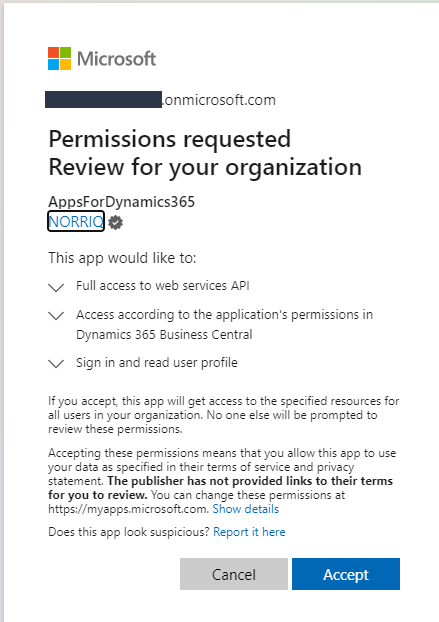
Task: Click the Sign in and read user profile text
Action: (x=157, y=363)
